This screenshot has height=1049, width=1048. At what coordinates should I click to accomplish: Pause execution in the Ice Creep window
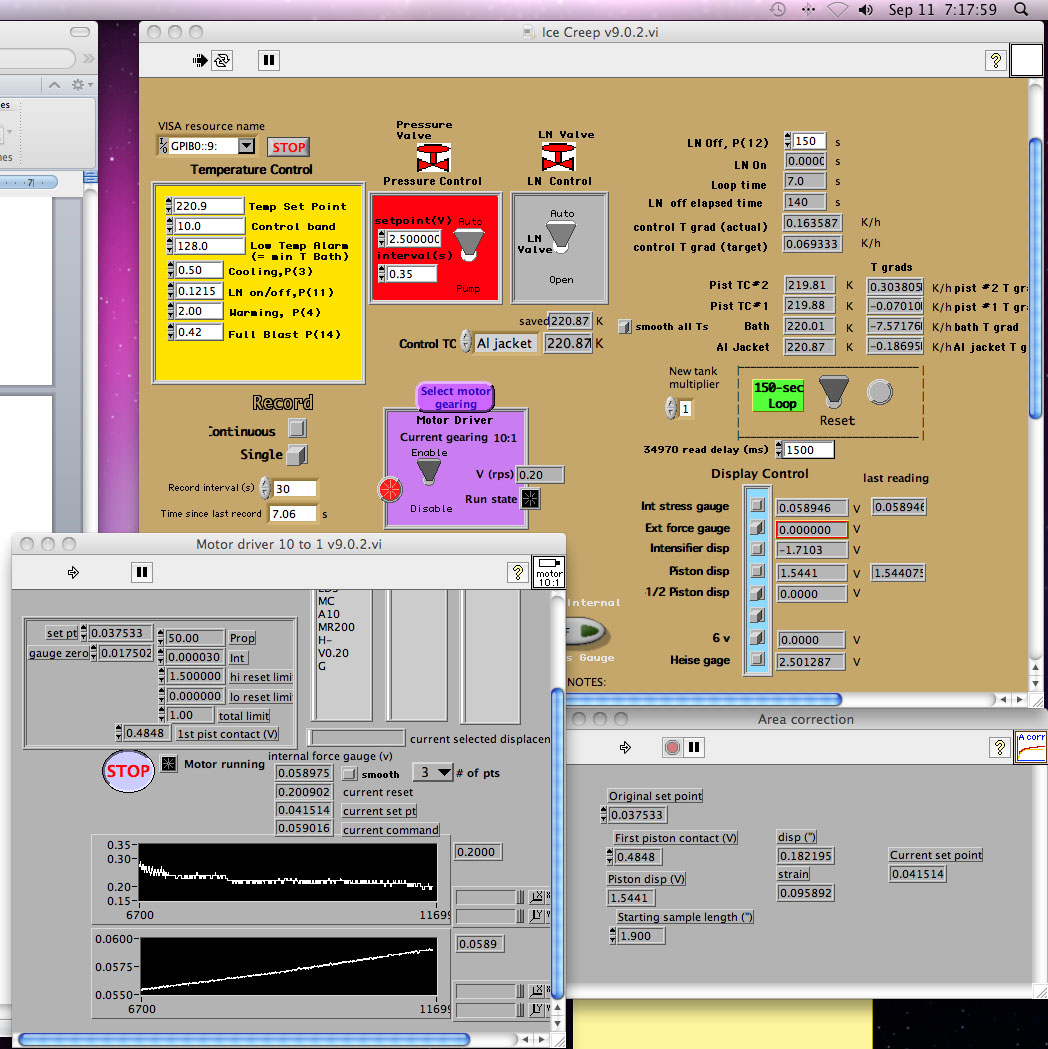coord(268,60)
